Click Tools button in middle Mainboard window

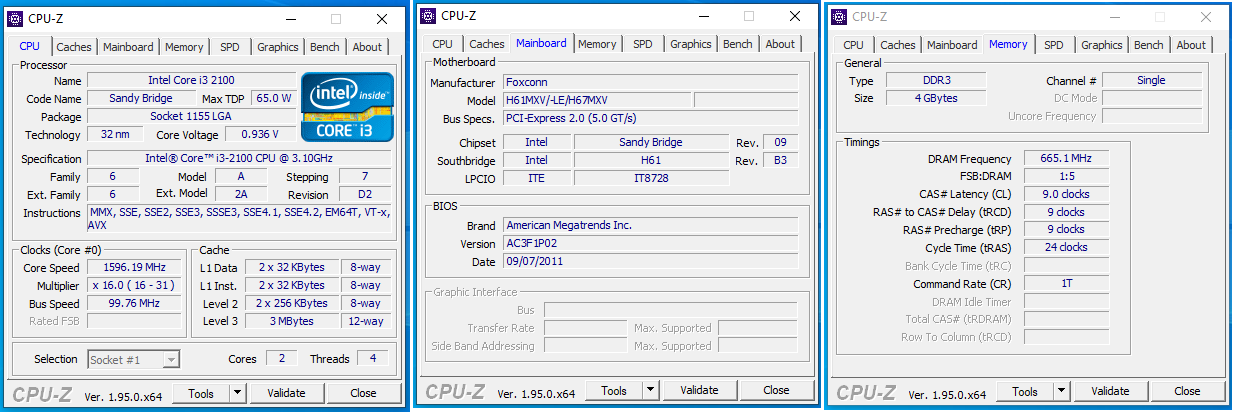tap(614, 390)
